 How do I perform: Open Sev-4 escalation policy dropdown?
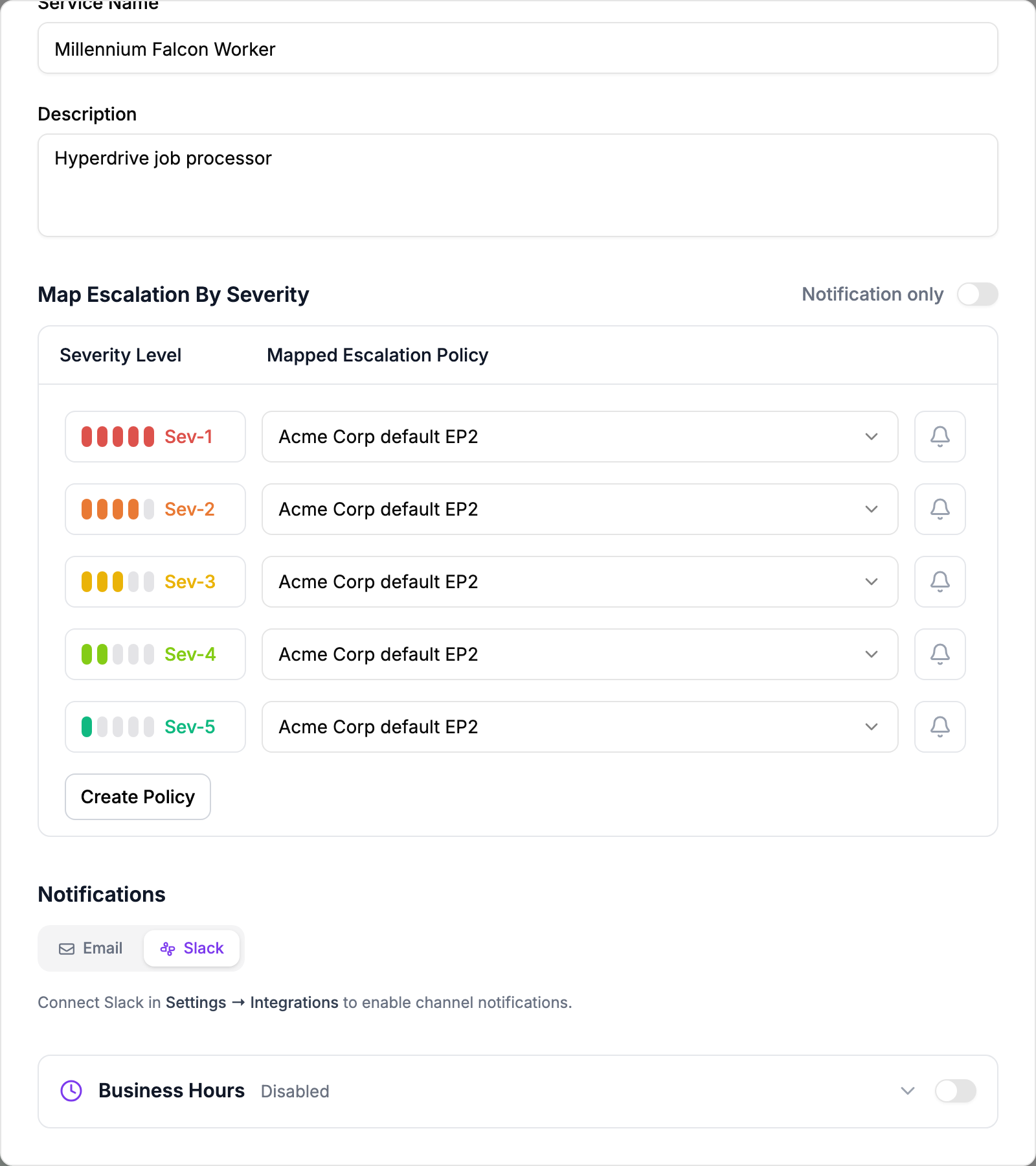(x=580, y=654)
